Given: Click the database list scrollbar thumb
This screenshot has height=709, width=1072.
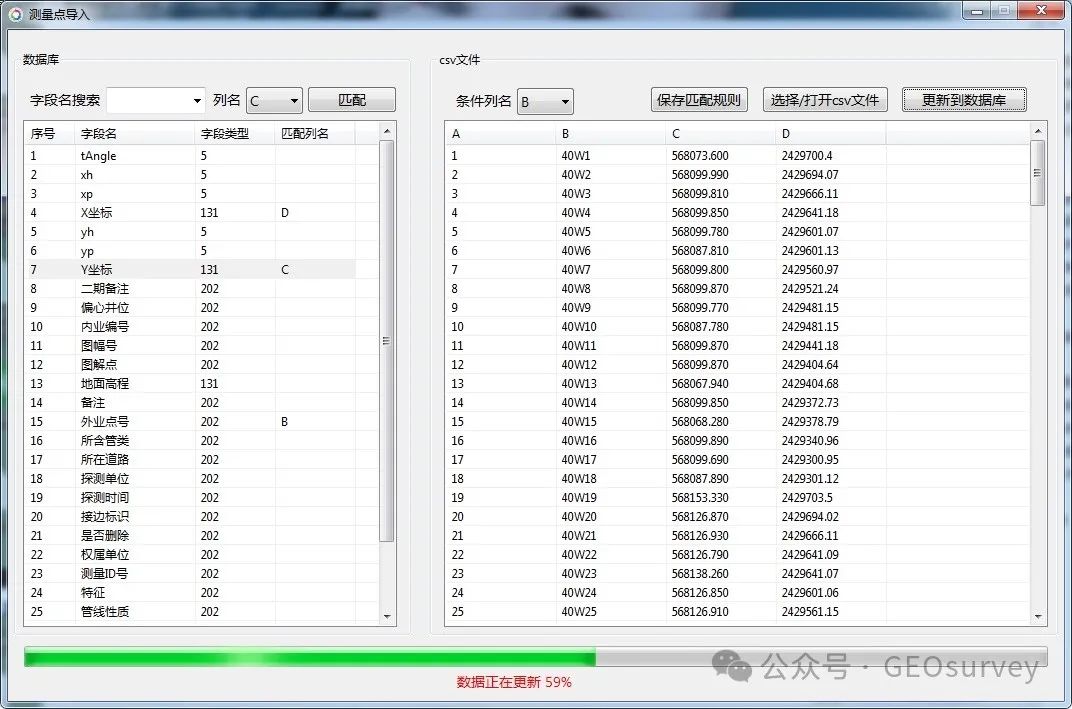Looking at the screenshot, I should point(387,340).
